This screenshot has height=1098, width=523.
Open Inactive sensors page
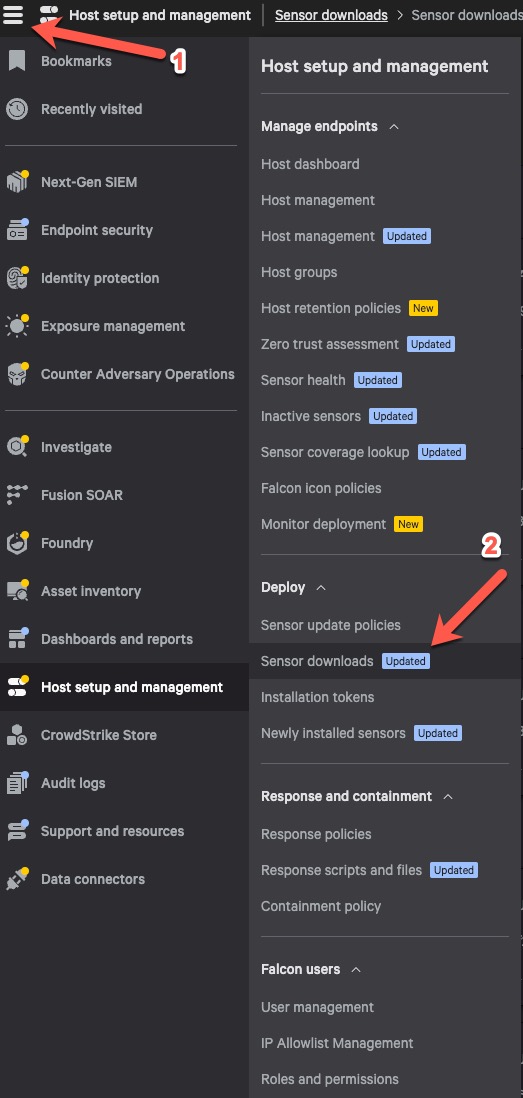click(x=311, y=416)
